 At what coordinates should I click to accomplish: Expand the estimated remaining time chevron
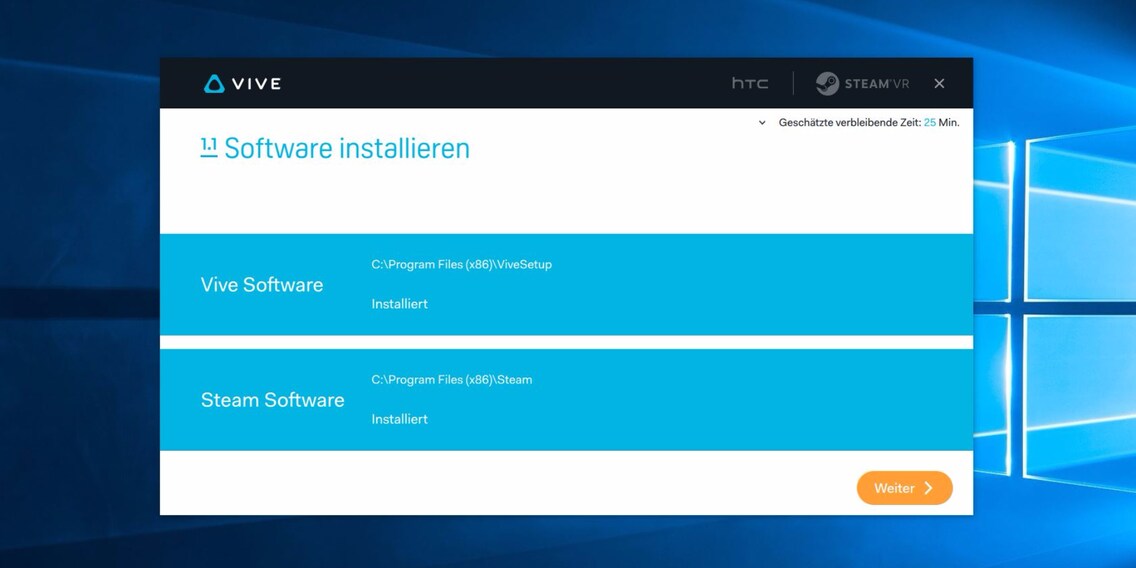click(762, 123)
